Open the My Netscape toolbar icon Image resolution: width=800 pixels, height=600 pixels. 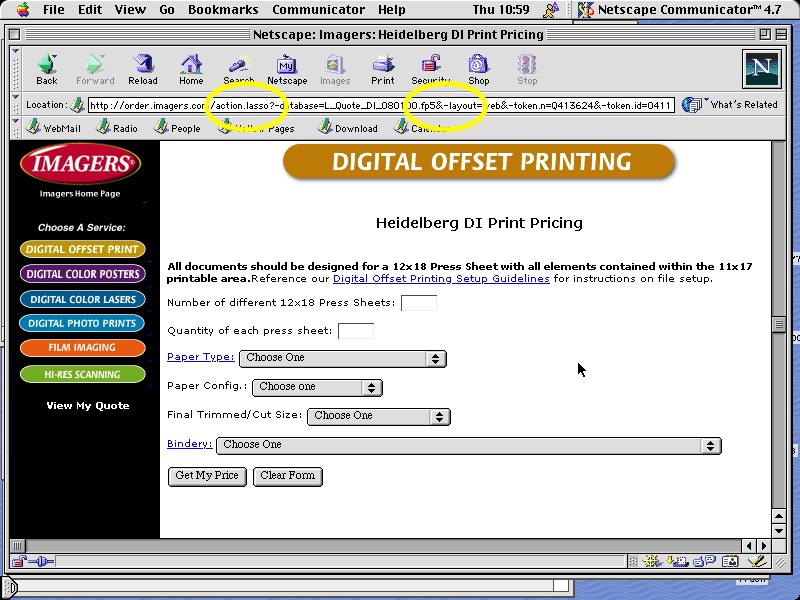pyautogui.click(x=287, y=69)
